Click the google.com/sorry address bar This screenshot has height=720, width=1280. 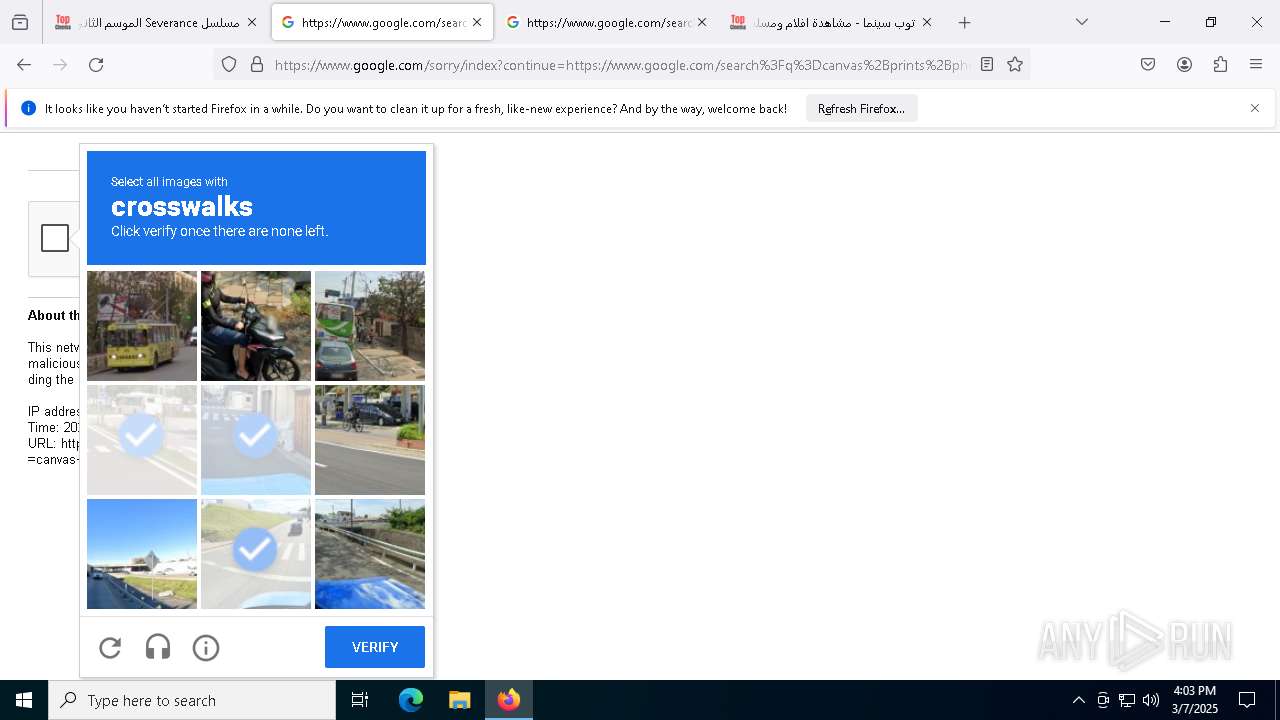point(620,65)
